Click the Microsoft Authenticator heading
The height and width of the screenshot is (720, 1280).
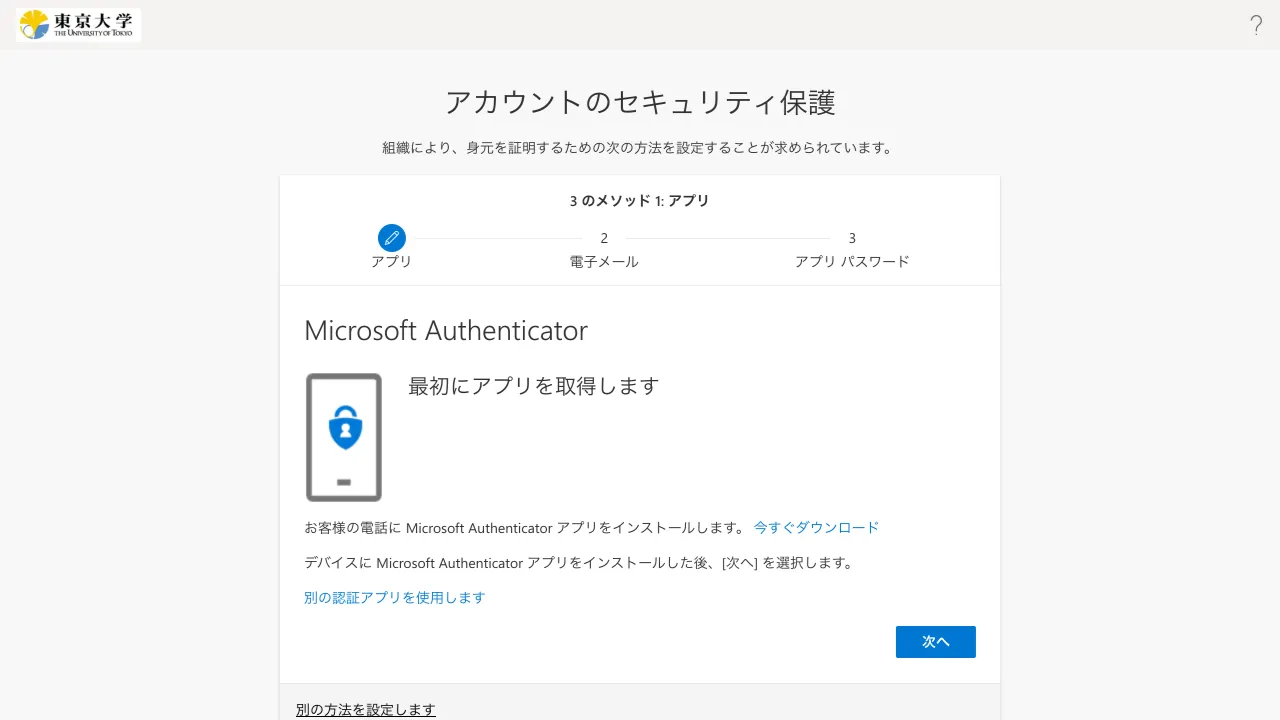tap(445, 331)
